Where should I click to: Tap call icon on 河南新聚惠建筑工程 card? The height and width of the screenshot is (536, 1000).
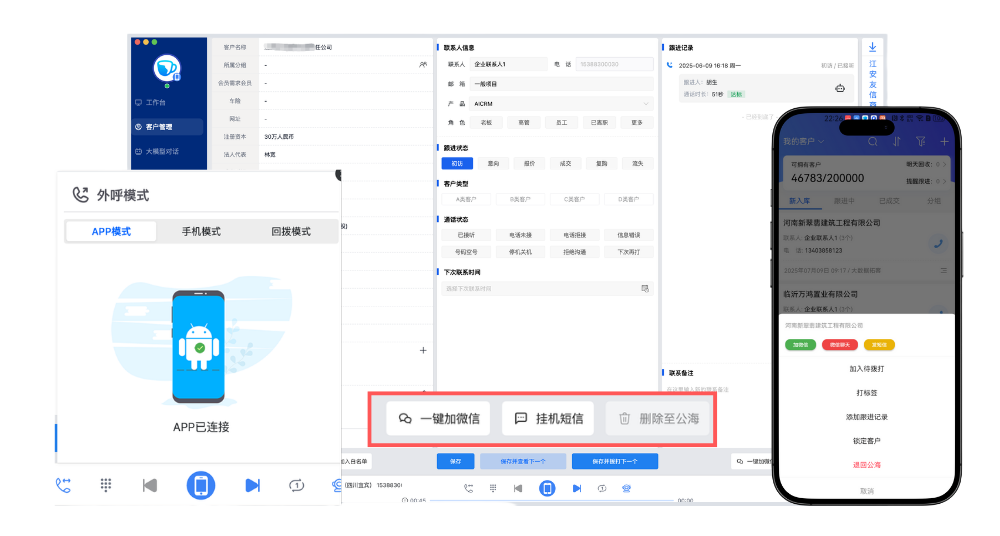pyautogui.click(x=938, y=243)
